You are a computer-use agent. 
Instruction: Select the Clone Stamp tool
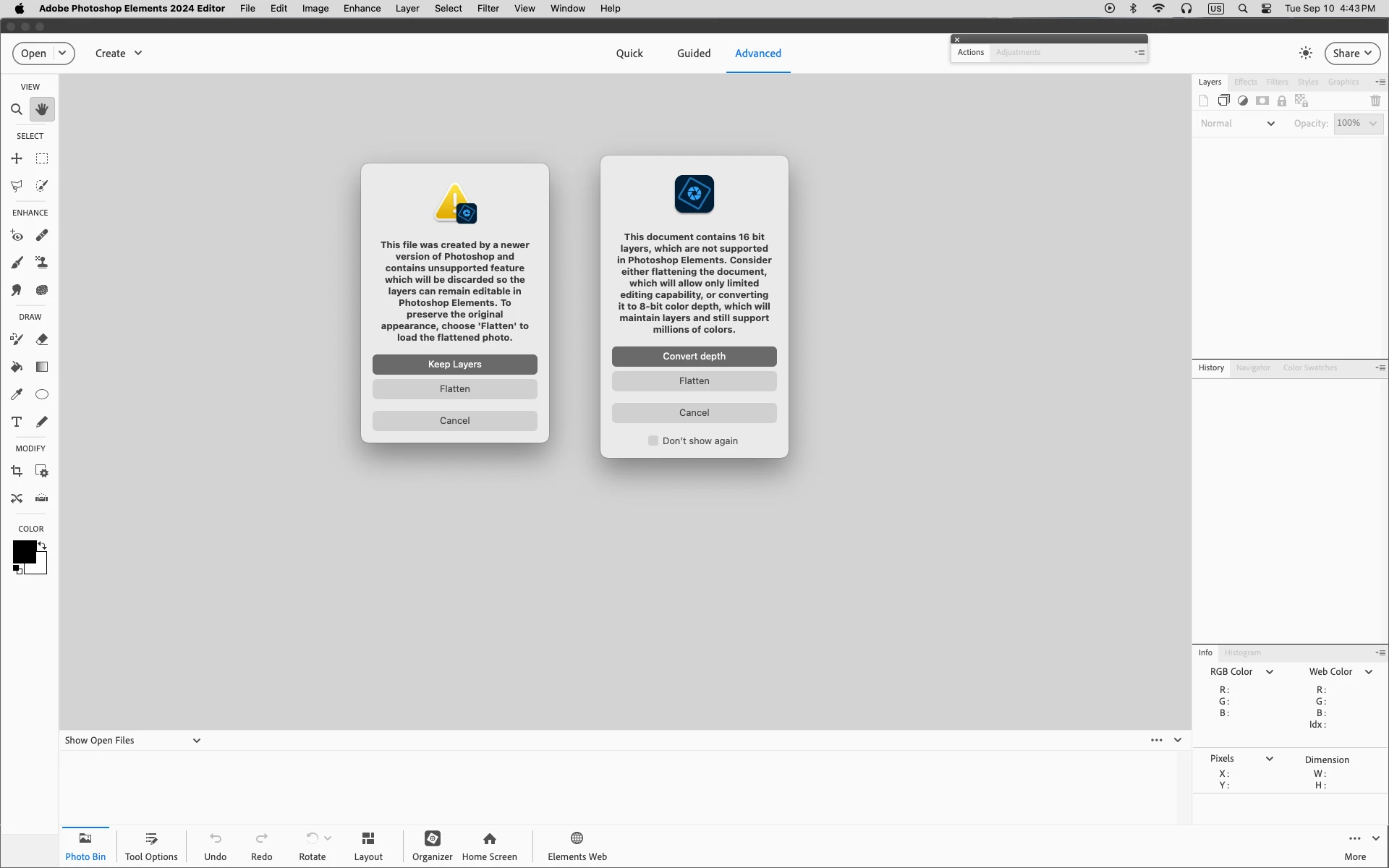42,263
